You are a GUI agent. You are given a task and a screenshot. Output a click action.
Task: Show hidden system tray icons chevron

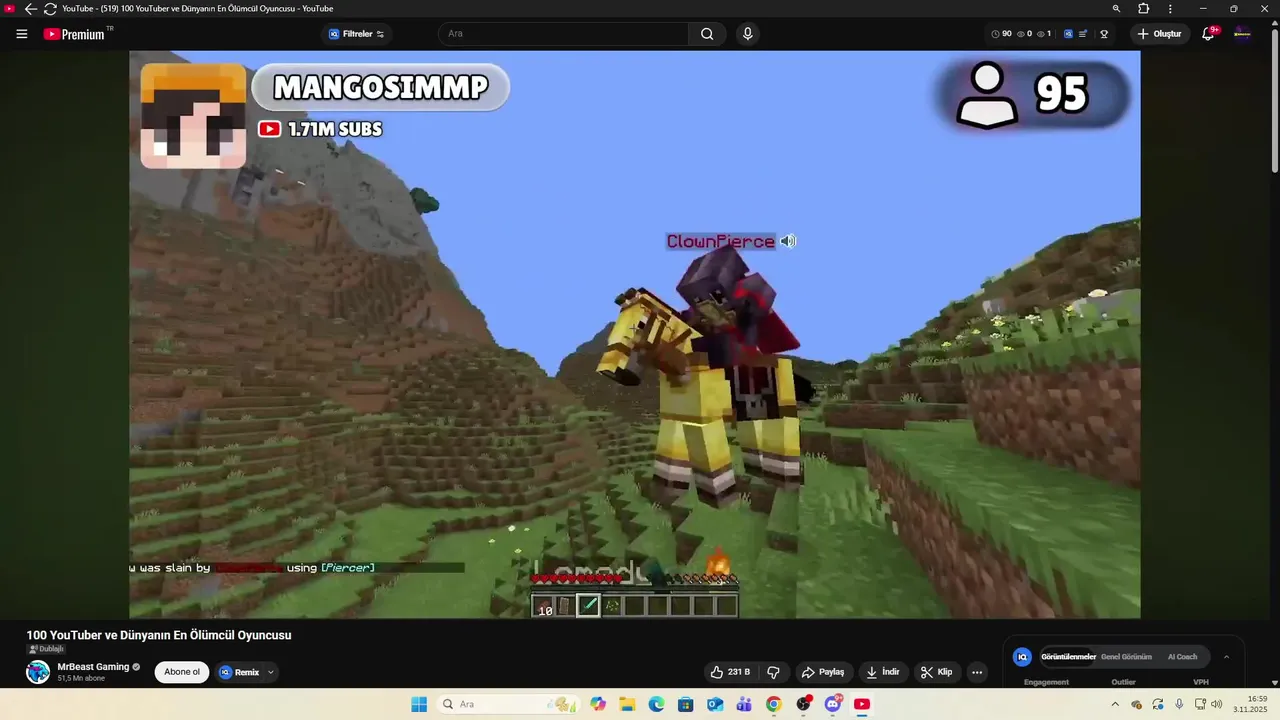pyautogui.click(x=1117, y=704)
